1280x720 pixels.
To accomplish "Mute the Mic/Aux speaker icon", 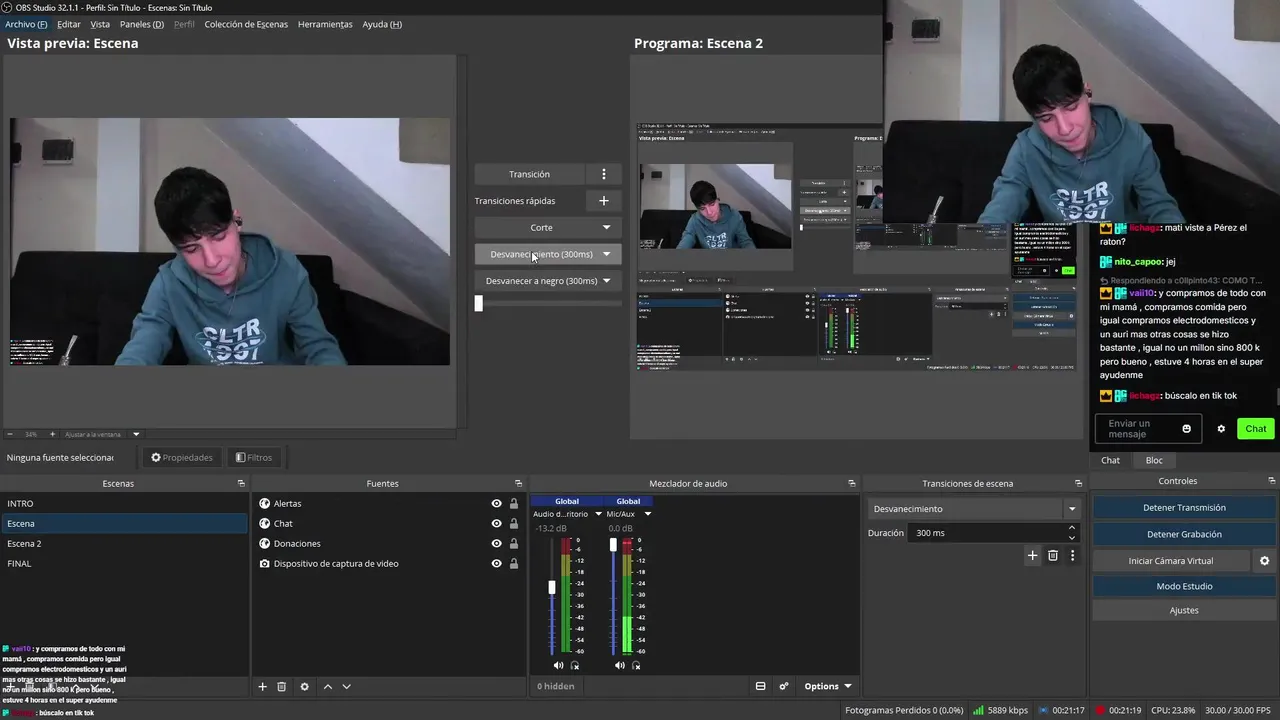I will click(x=619, y=666).
